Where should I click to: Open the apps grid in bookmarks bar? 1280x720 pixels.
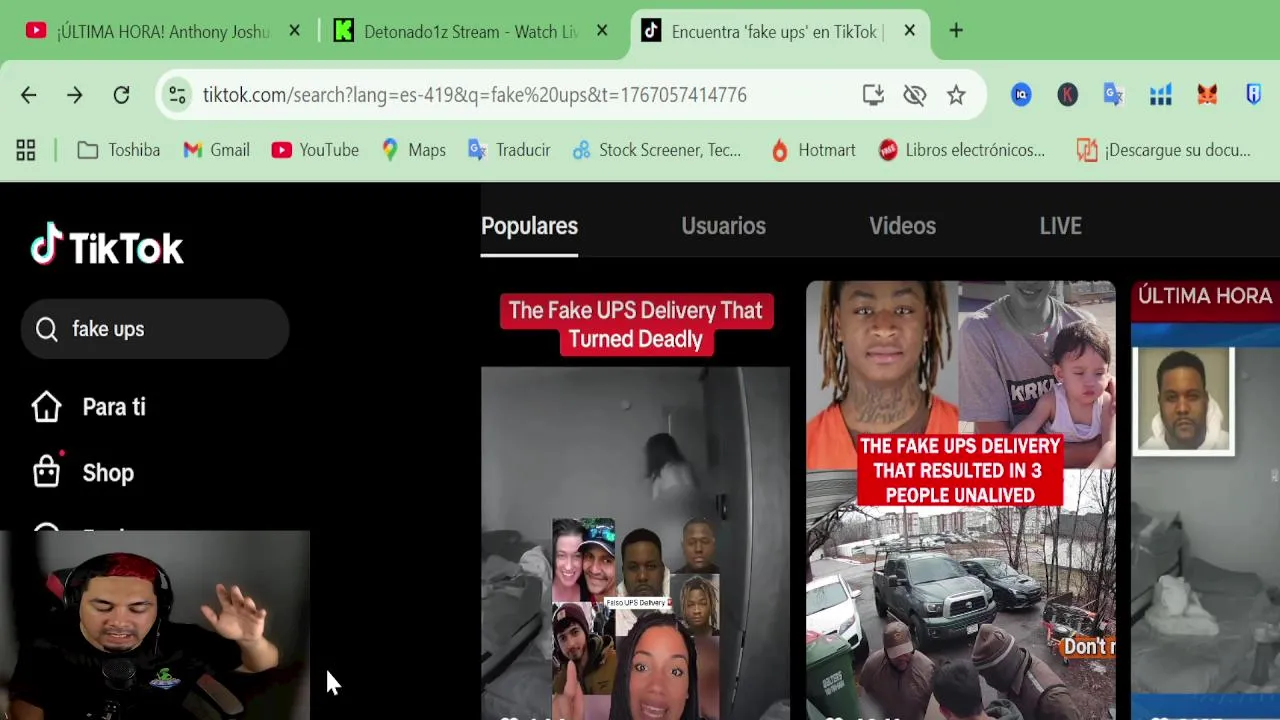point(26,150)
